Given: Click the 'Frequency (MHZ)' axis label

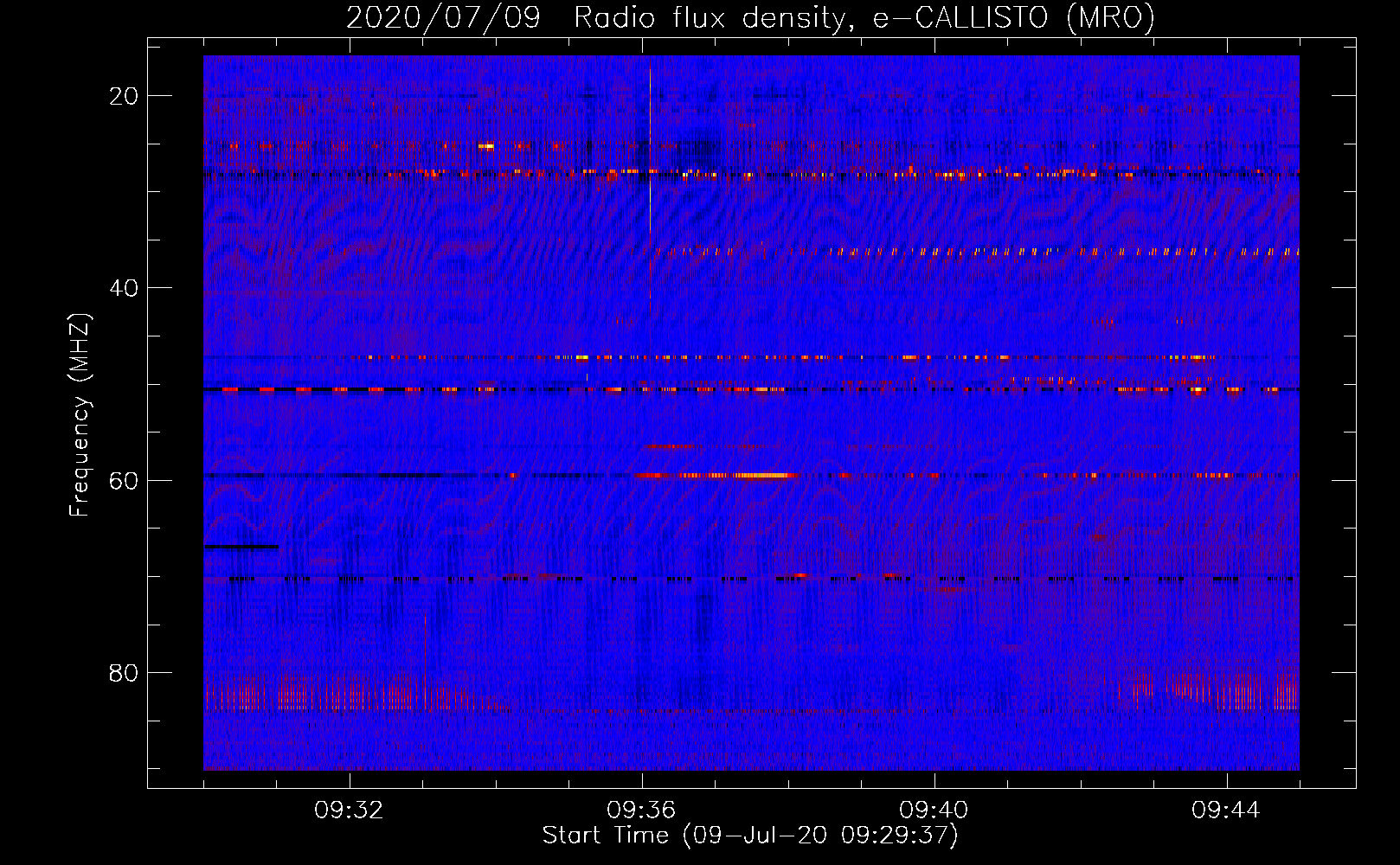Looking at the screenshot, I should tap(80, 415).
